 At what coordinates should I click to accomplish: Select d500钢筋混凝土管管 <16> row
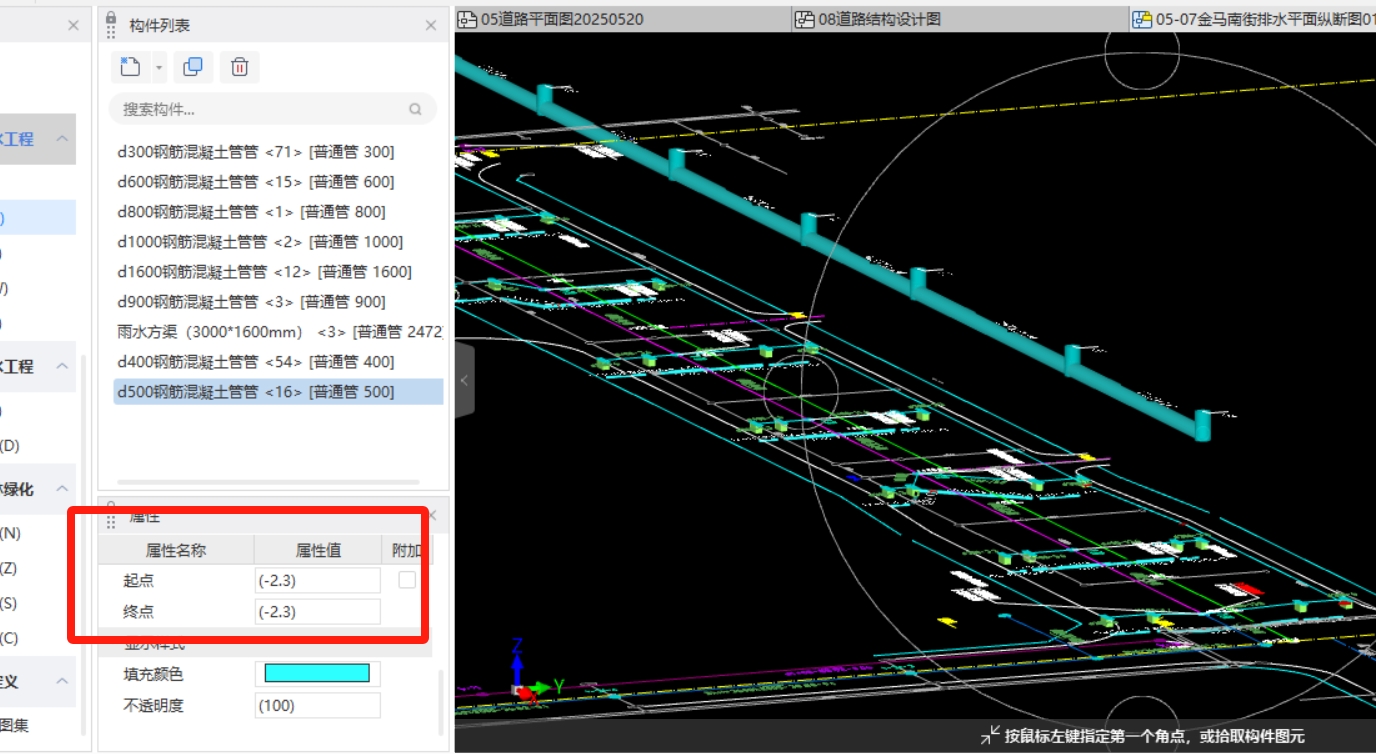tap(278, 392)
